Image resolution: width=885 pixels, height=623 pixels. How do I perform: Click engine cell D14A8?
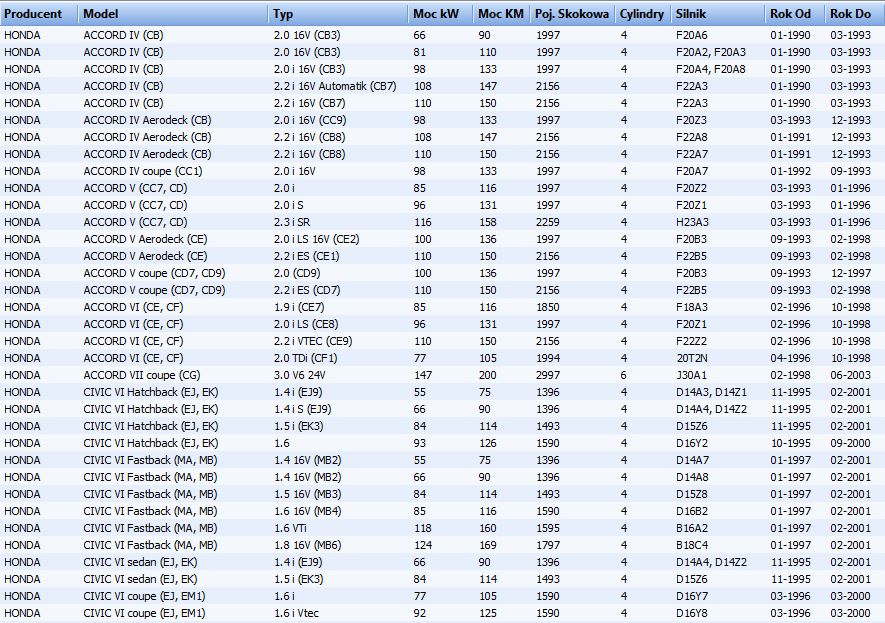(692, 477)
